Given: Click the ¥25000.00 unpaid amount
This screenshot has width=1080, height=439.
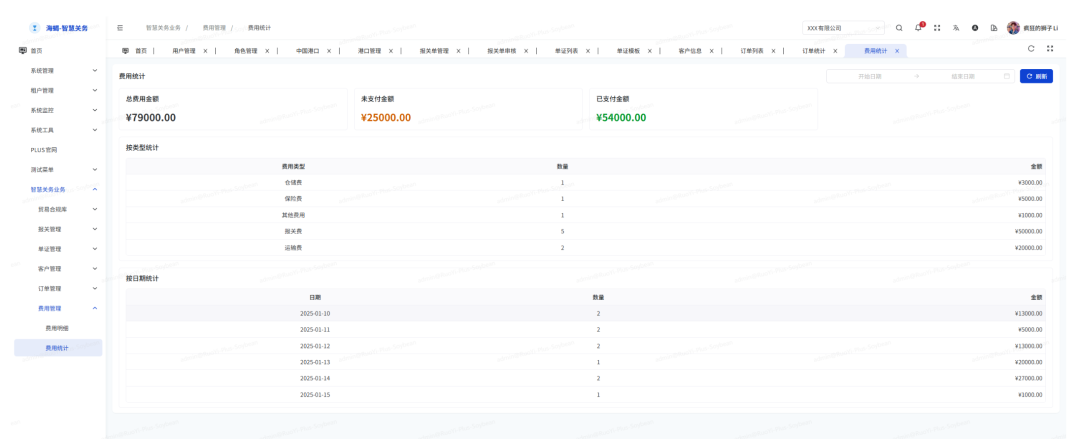Looking at the screenshot, I should [x=386, y=118].
